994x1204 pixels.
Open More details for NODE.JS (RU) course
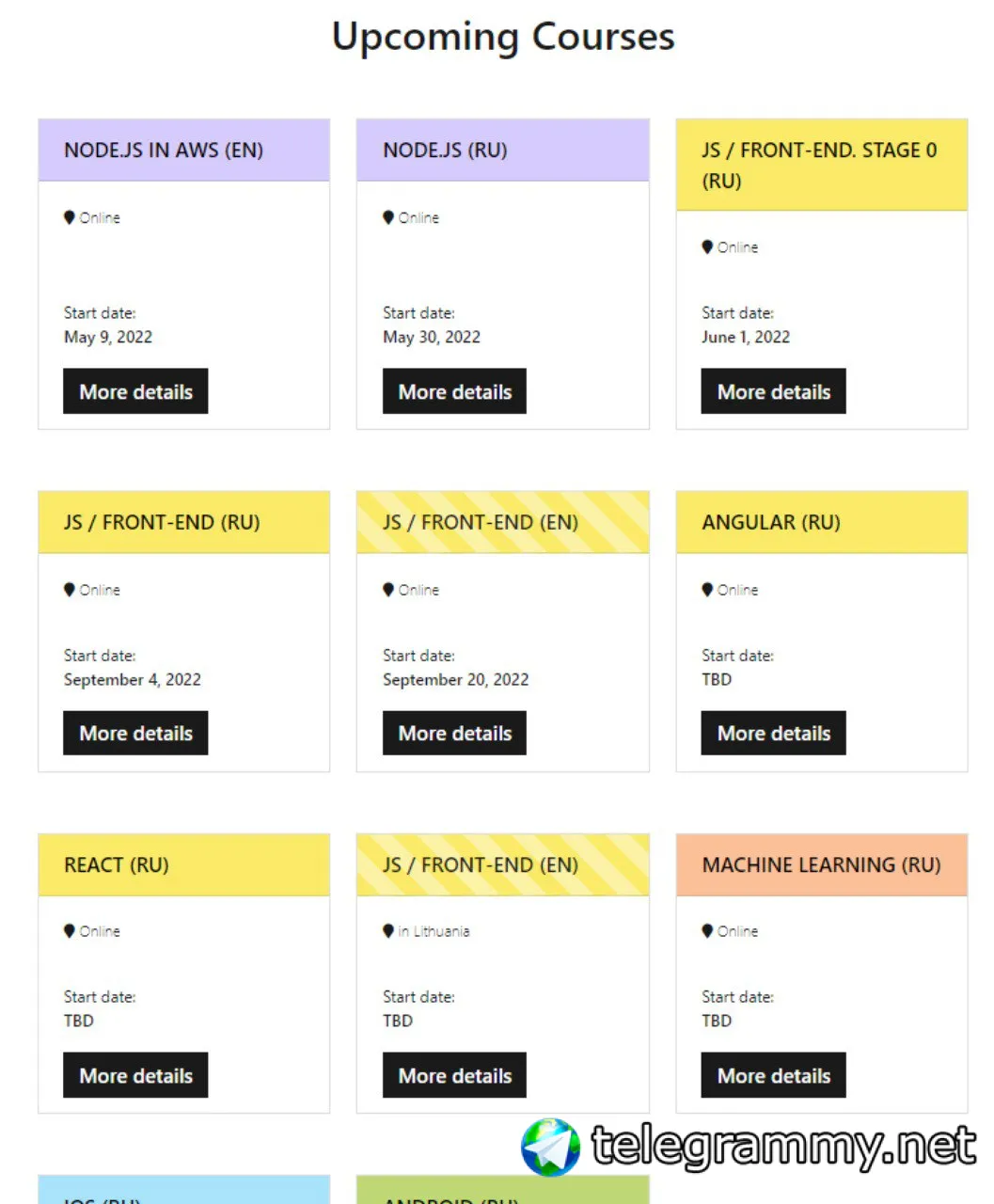tap(454, 391)
